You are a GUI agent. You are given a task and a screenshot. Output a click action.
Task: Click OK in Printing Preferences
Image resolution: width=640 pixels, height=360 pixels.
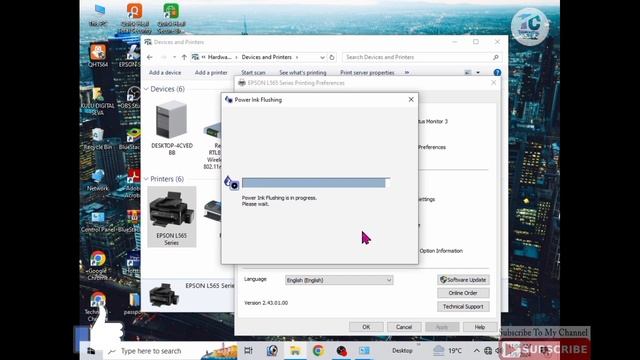coord(366,327)
